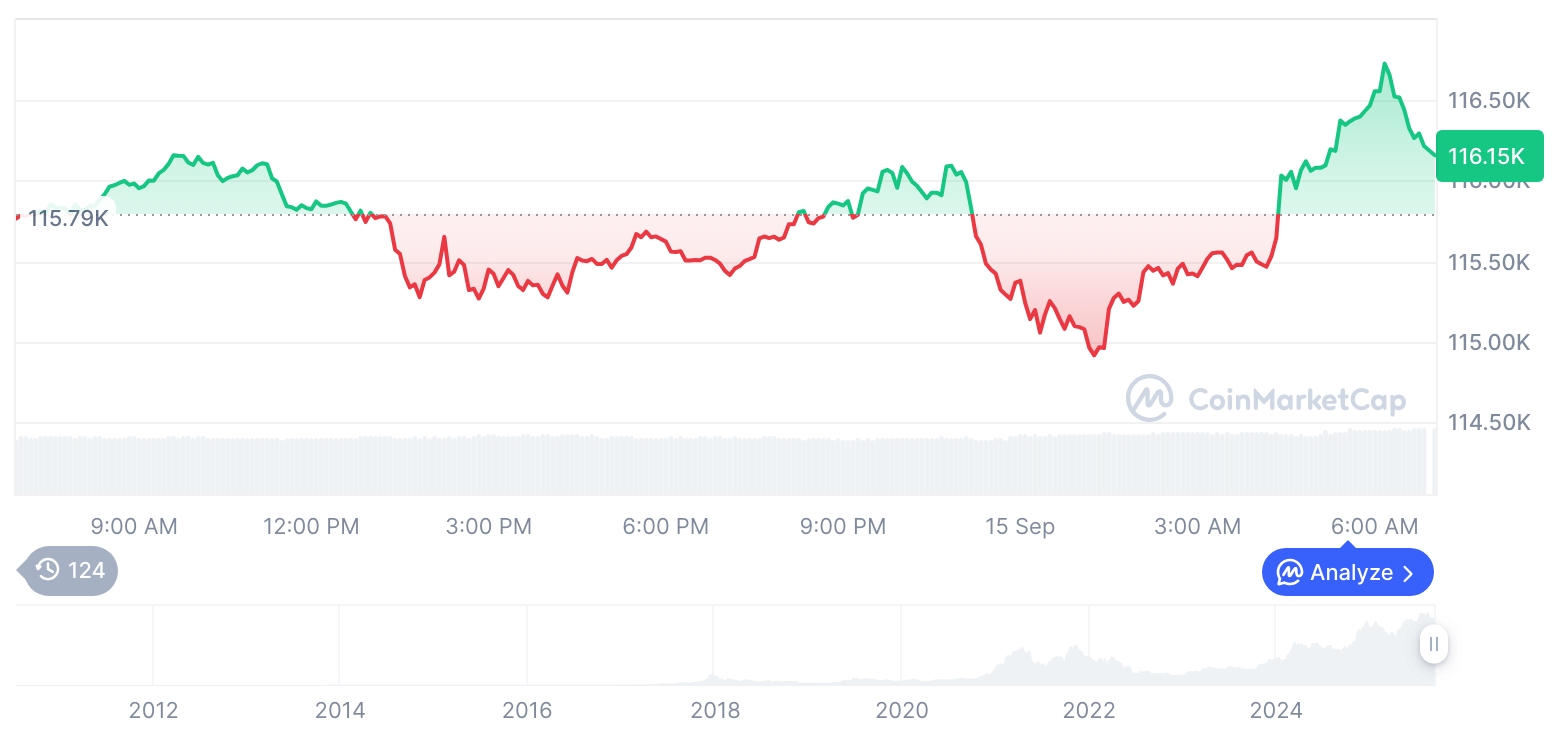The width and height of the screenshot is (1566, 732).
Task: Click the 6:00 AM time axis label
Action: 1375,526
